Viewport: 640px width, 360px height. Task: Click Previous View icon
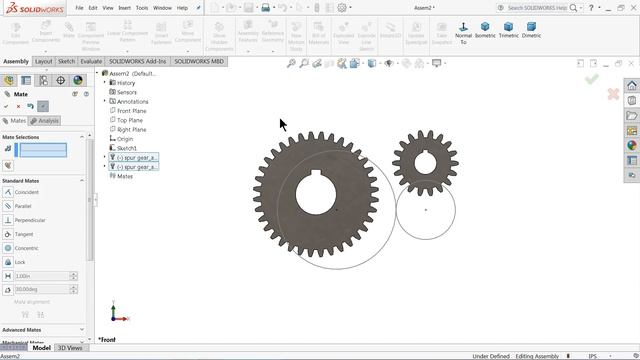coord(317,63)
